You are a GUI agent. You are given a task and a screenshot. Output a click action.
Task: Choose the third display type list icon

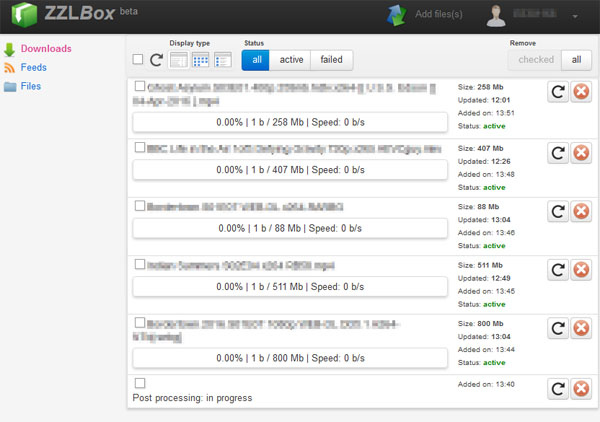coord(222,60)
